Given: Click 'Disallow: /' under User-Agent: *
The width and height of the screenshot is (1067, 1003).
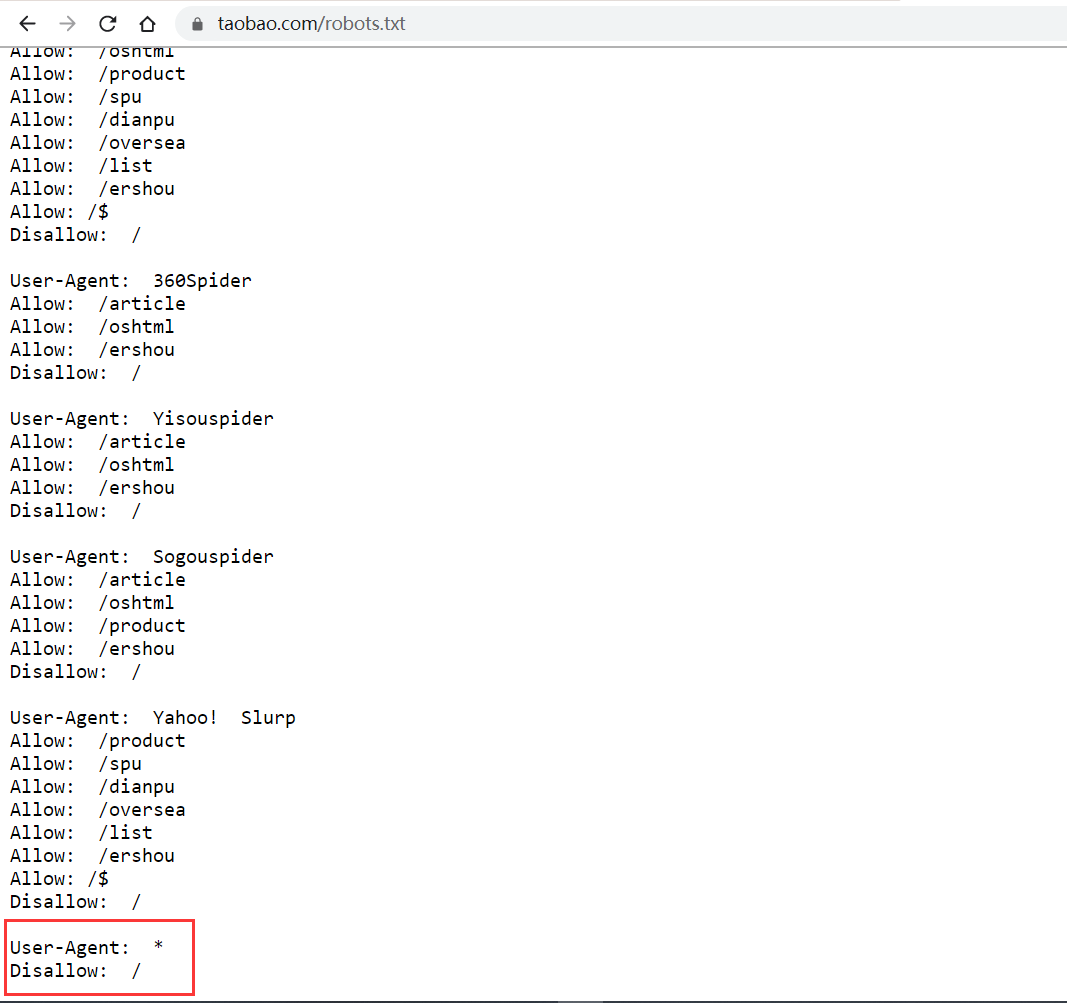Looking at the screenshot, I should click(76, 970).
